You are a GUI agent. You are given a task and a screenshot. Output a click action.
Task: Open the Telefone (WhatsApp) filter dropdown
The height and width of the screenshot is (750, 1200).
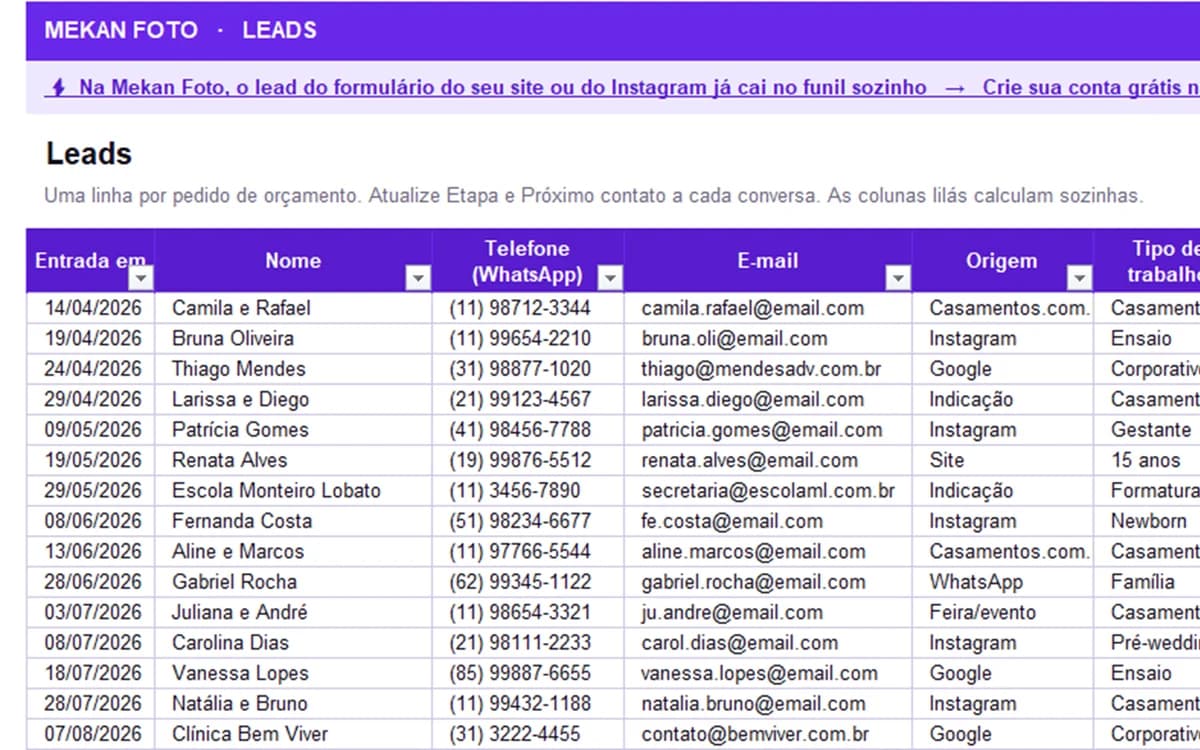coord(610,278)
